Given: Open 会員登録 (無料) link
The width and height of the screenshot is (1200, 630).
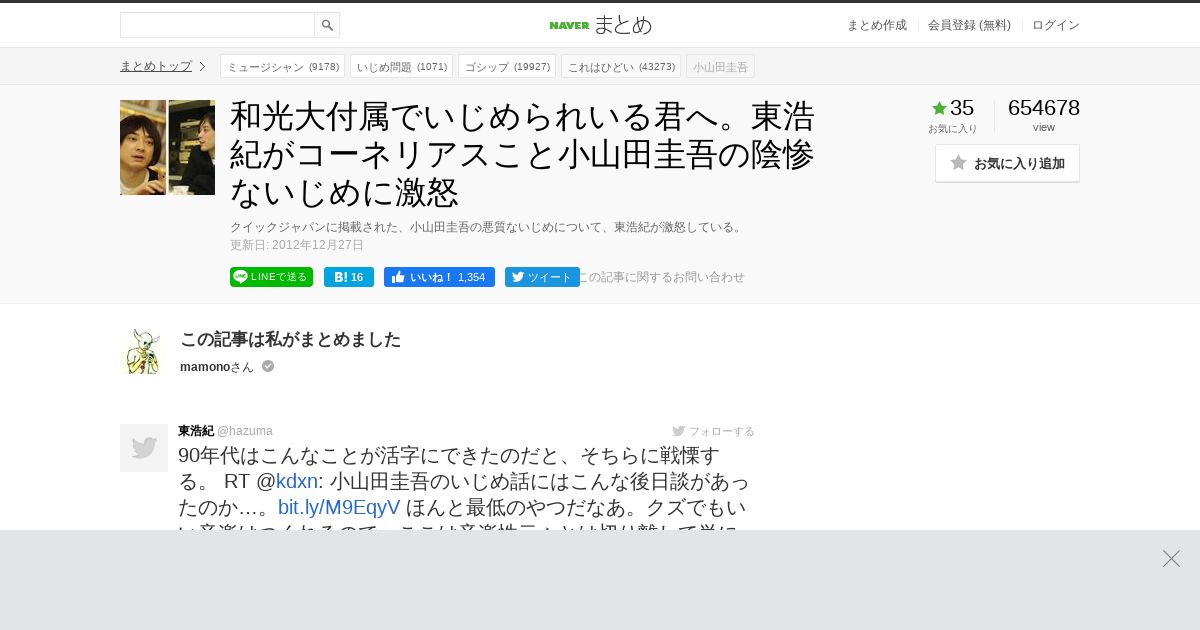Looking at the screenshot, I should (969, 25).
